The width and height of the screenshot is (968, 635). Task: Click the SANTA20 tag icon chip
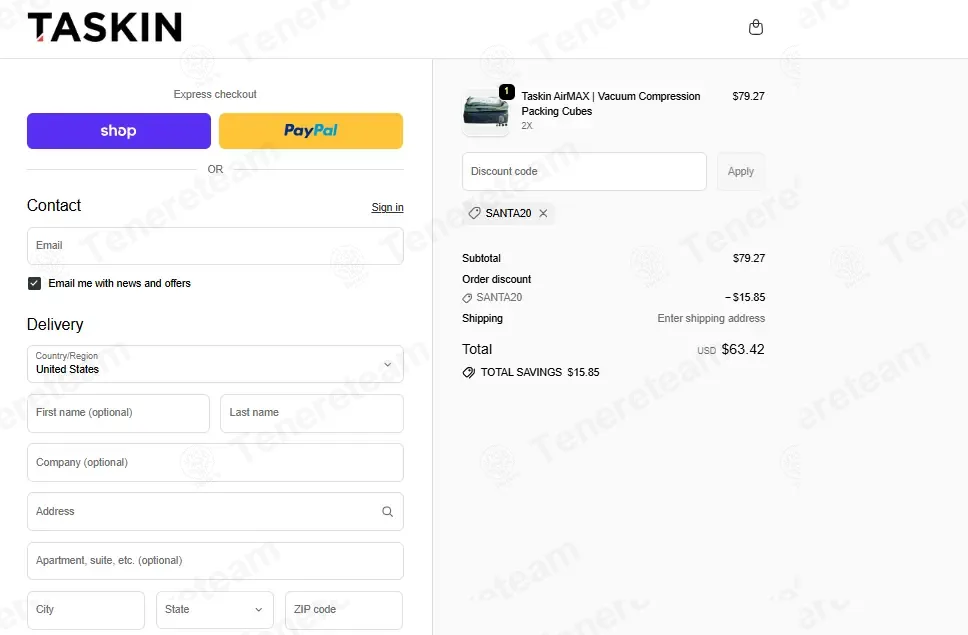(474, 213)
